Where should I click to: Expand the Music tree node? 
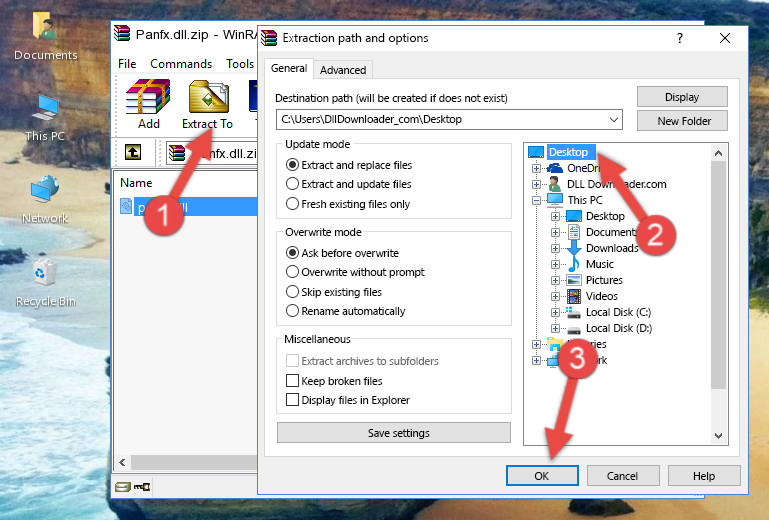click(x=555, y=264)
